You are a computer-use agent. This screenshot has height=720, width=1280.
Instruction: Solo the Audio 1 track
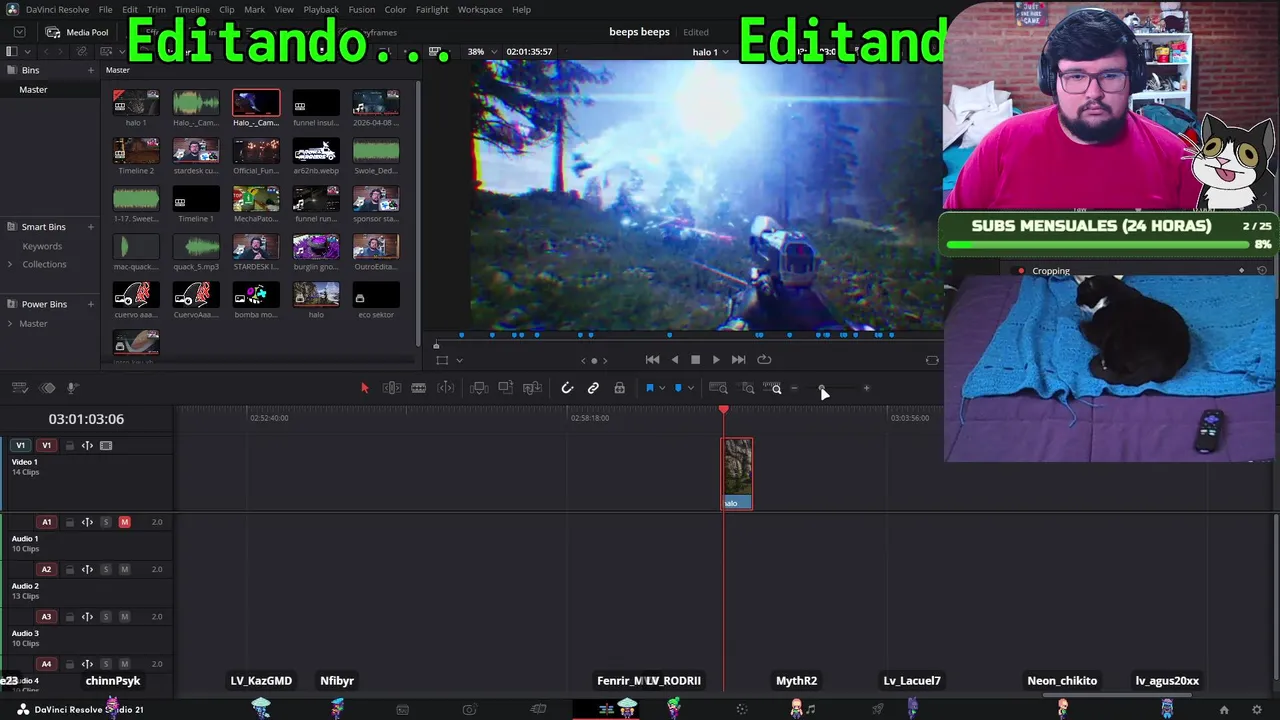pyautogui.click(x=106, y=522)
